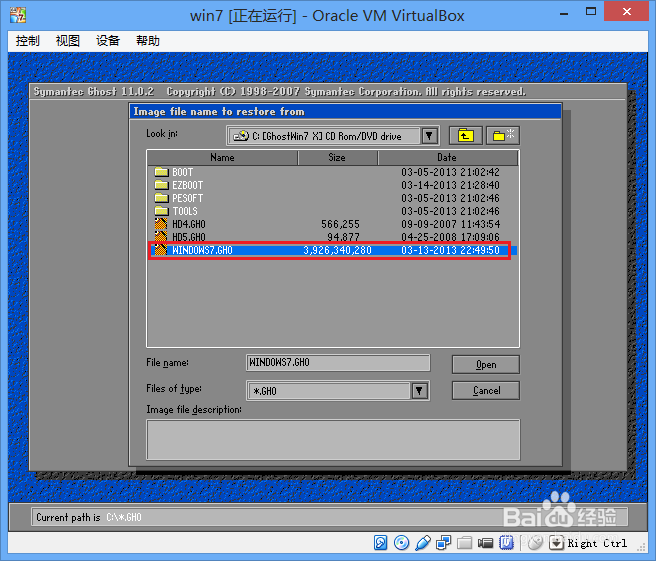Click the USB devices status icon

(423, 543)
